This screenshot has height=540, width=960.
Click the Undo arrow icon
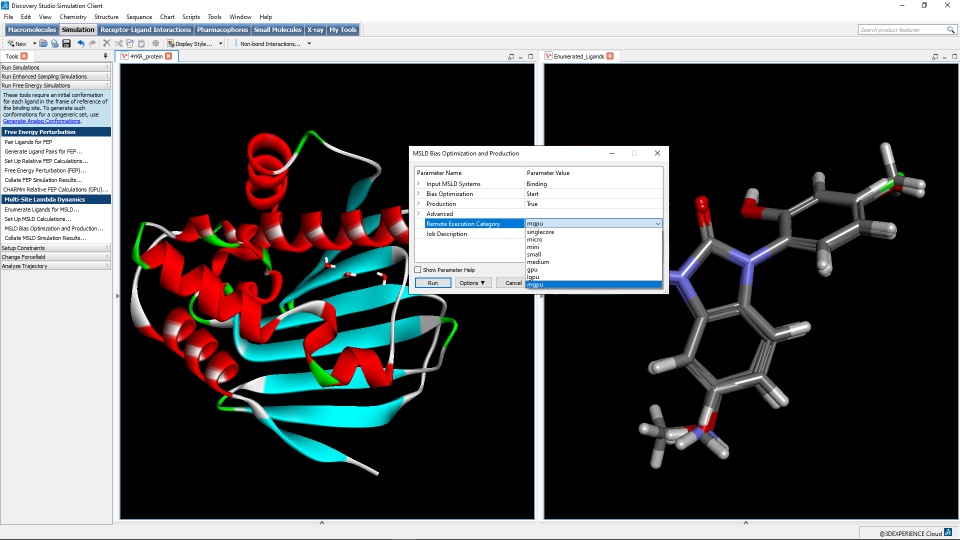tap(81, 43)
